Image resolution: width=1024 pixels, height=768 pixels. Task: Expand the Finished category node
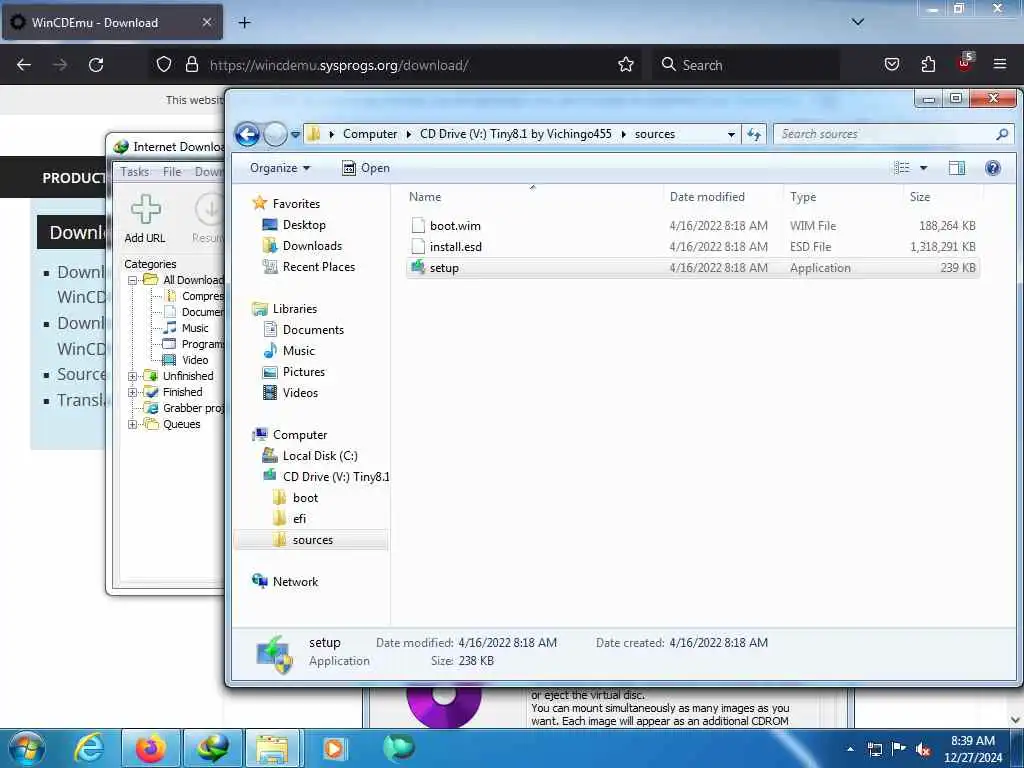pos(133,392)
